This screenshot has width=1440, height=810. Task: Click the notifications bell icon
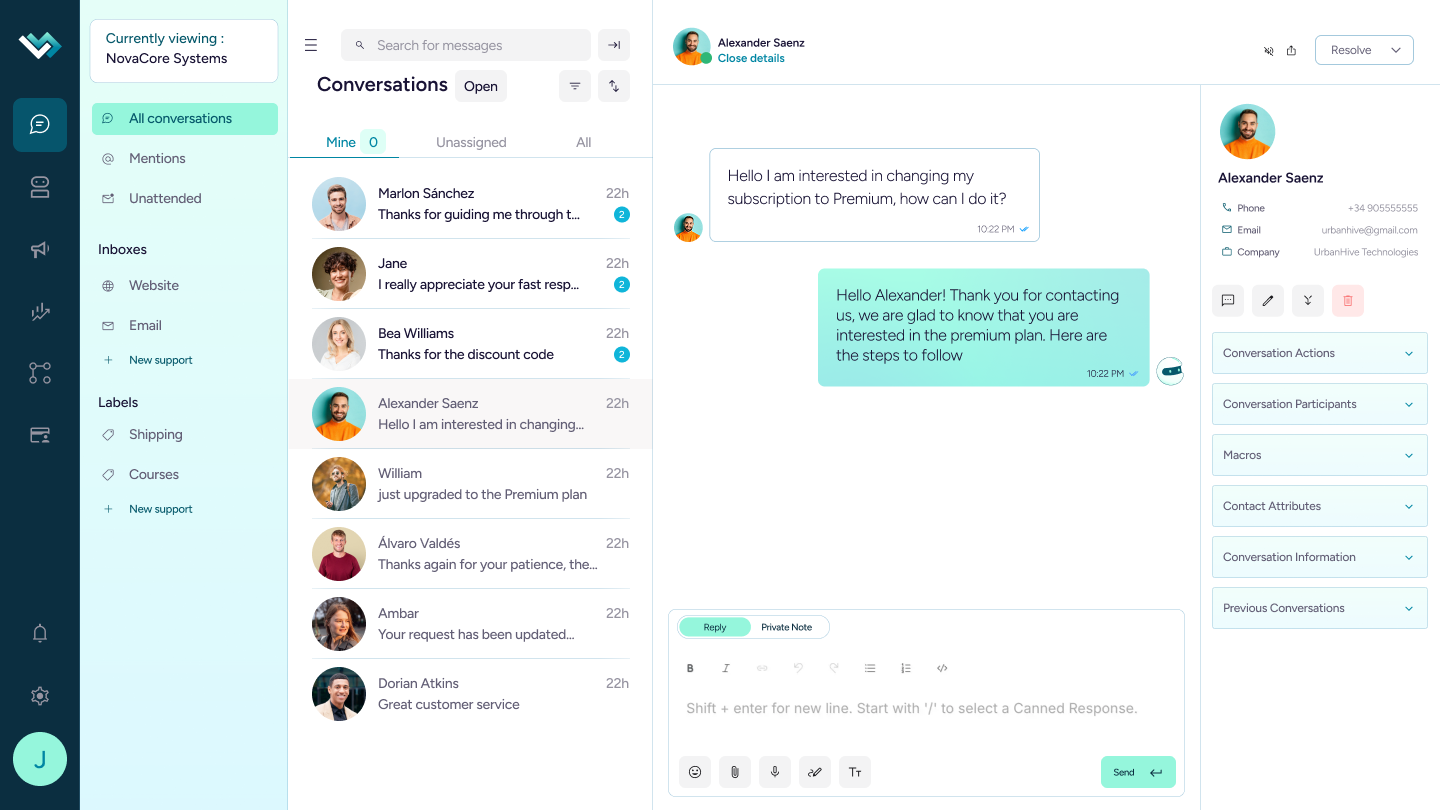(x=40, y=633)
